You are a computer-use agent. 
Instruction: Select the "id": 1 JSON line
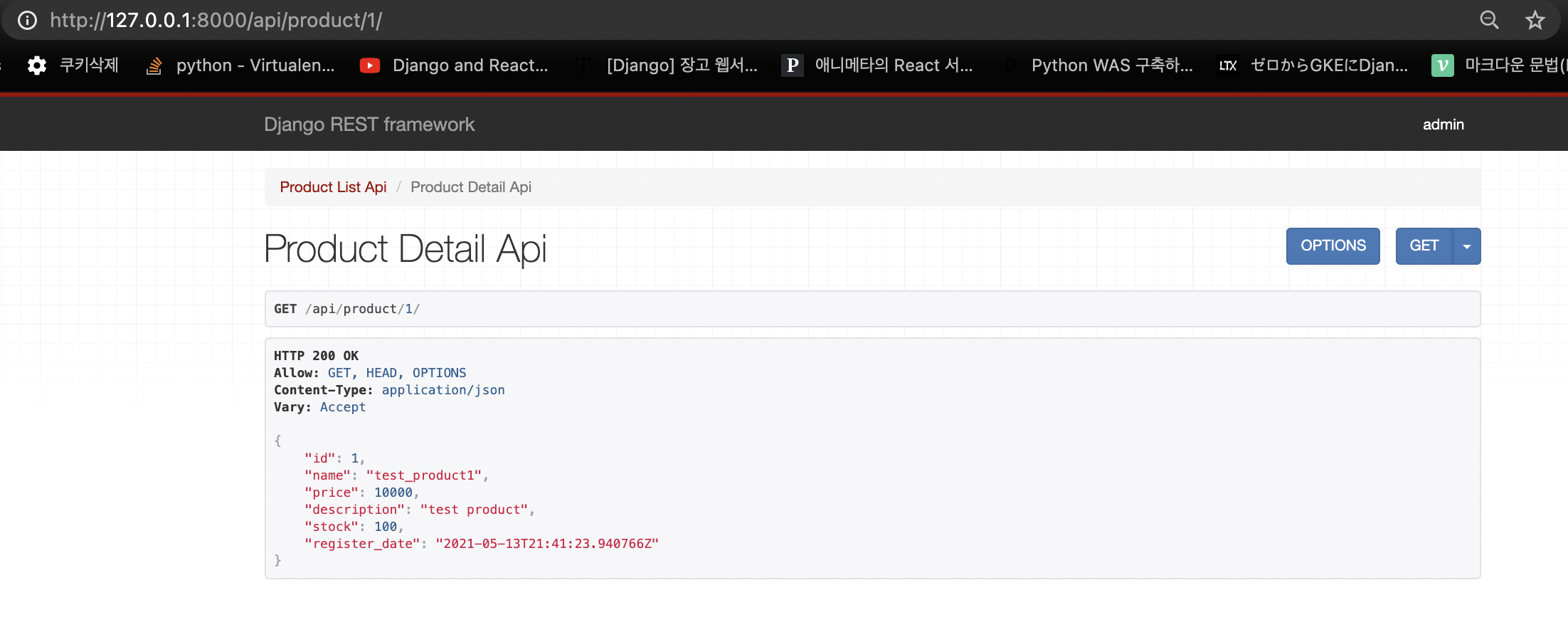[334, 458]
